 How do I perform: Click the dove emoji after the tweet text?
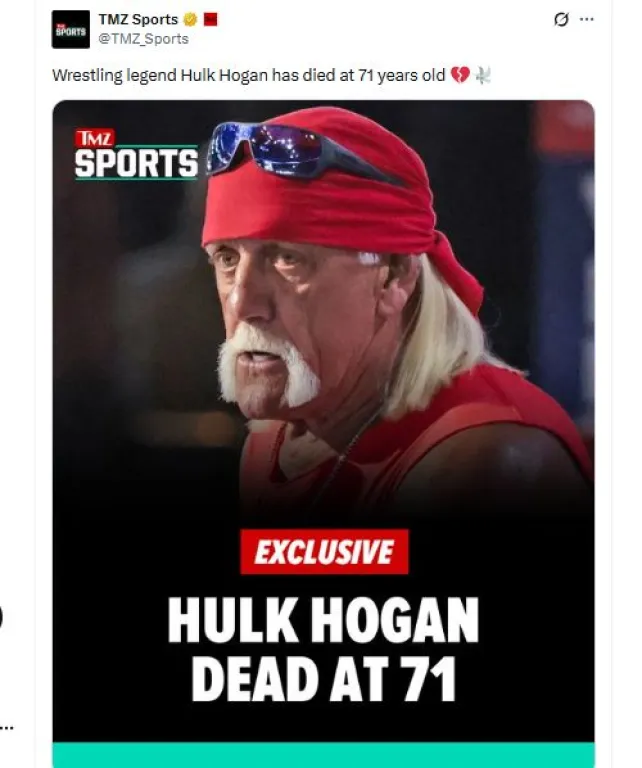click(483, 75)
